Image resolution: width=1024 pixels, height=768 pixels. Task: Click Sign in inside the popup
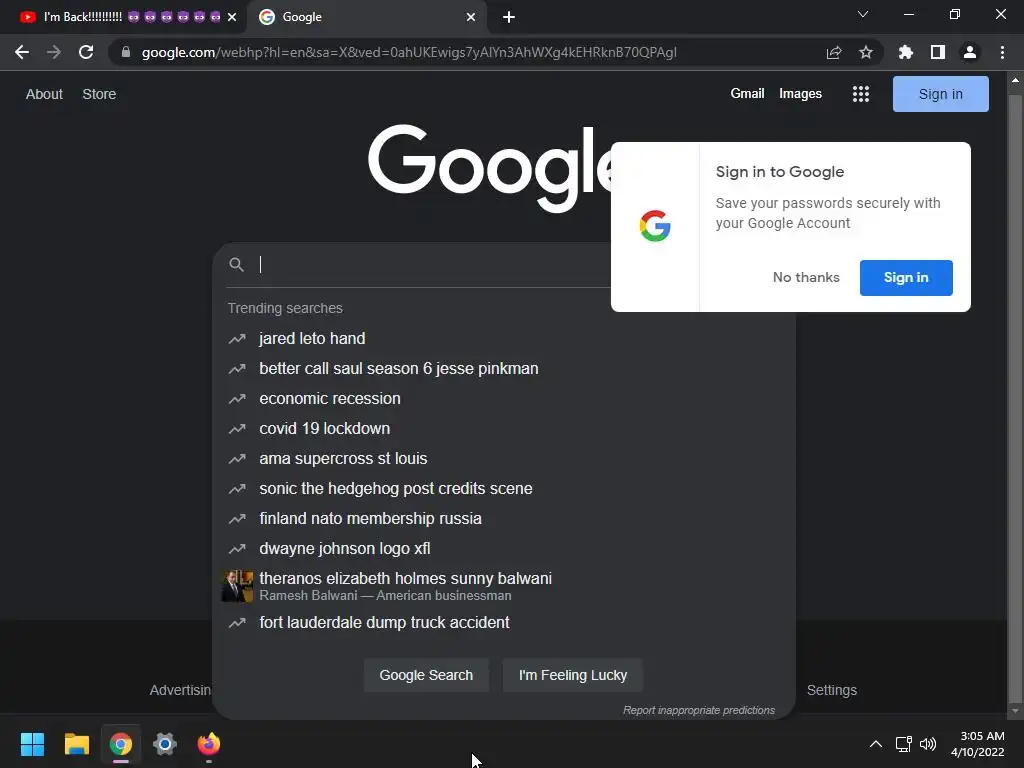906,278
